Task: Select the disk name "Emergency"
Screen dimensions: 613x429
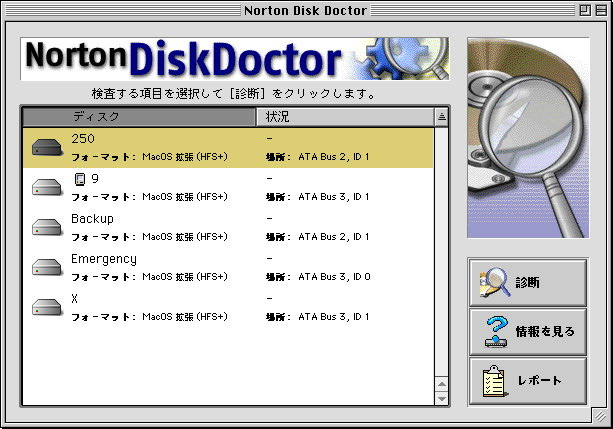Action: coord(104,259)
